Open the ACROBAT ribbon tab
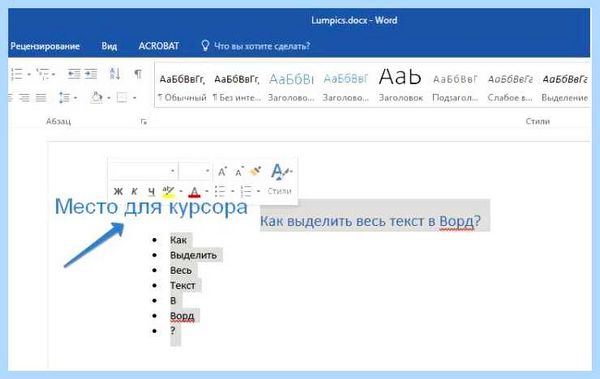Viewport: 600px width, 379px height. pos(159,46)
